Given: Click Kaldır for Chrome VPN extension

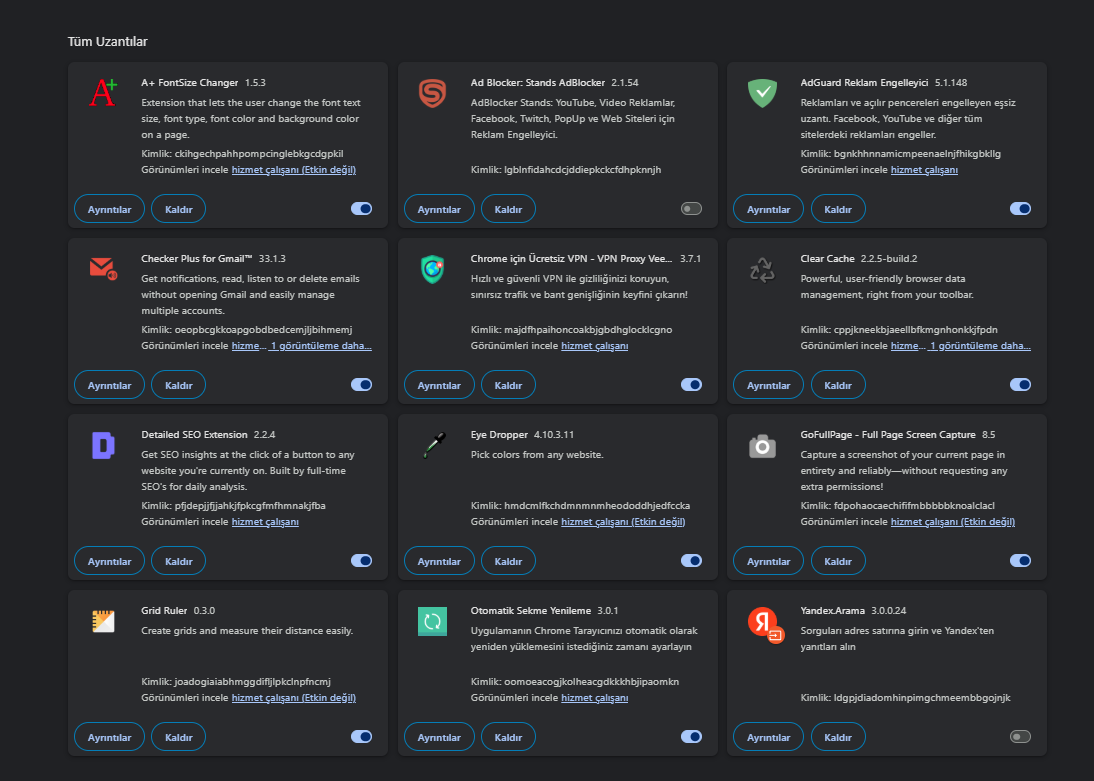Looking at the screenshot, I should [x=508, y=385].
